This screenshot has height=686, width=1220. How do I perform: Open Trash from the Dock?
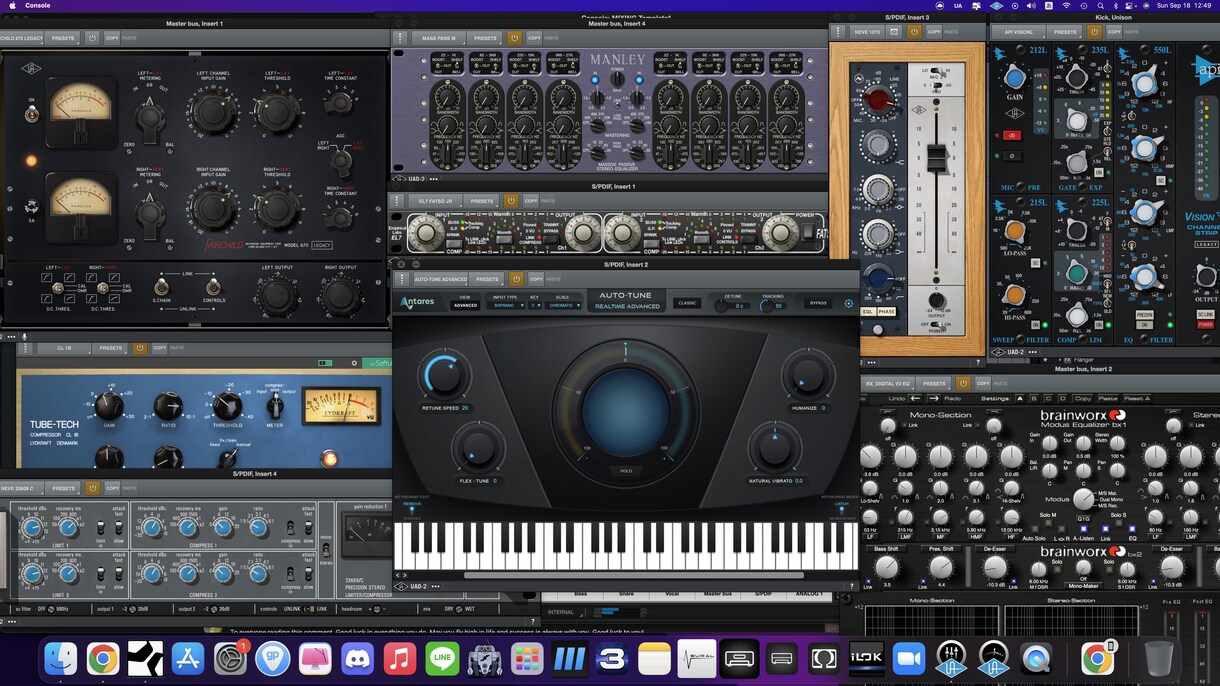coord(1158,659)
